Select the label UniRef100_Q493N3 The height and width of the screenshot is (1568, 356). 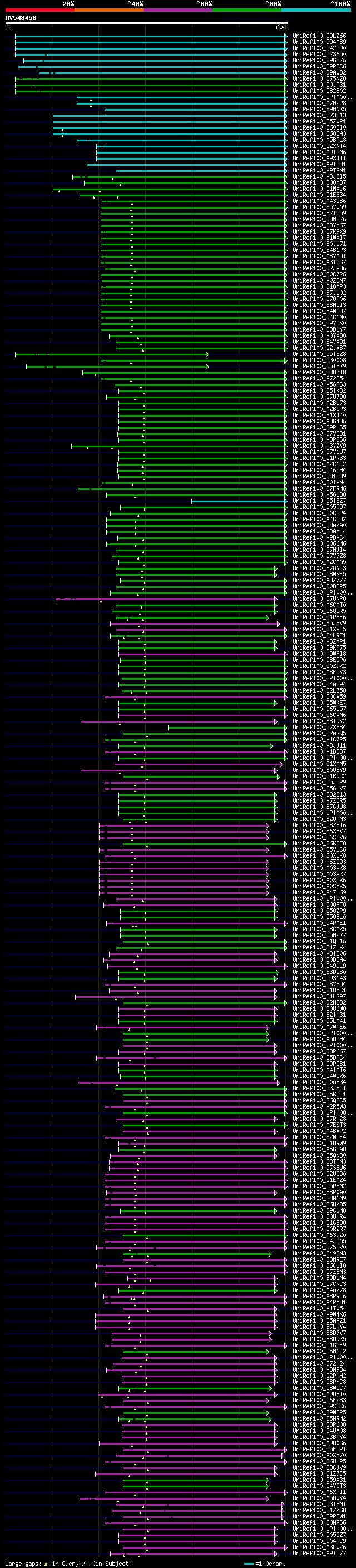[x=319, y=1254]
